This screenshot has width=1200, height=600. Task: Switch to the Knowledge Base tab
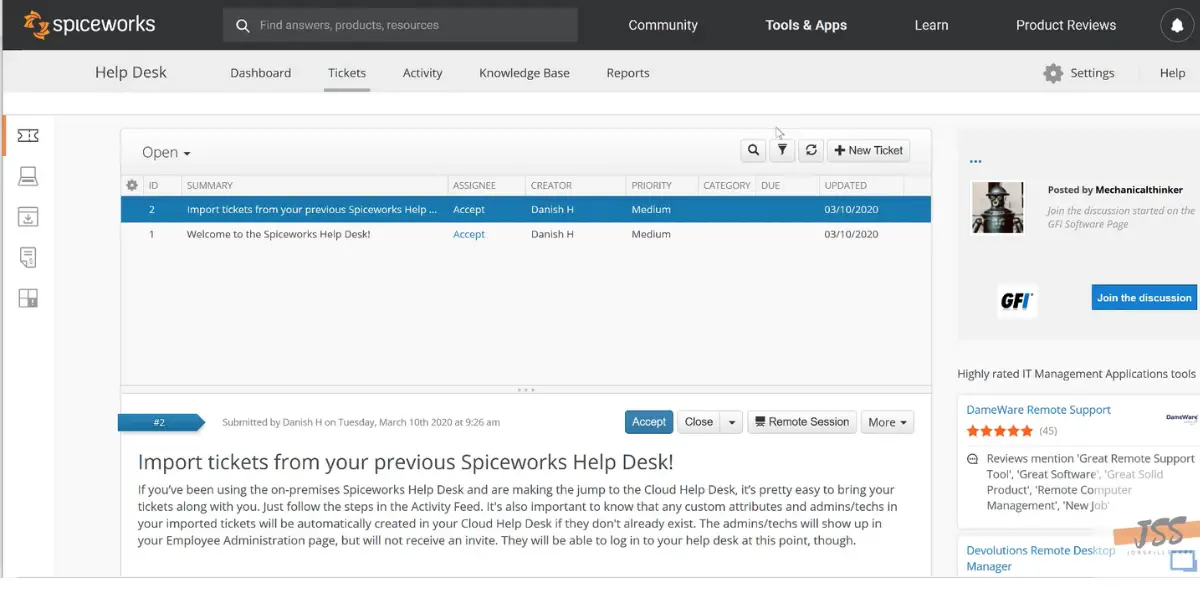(524, 73)
